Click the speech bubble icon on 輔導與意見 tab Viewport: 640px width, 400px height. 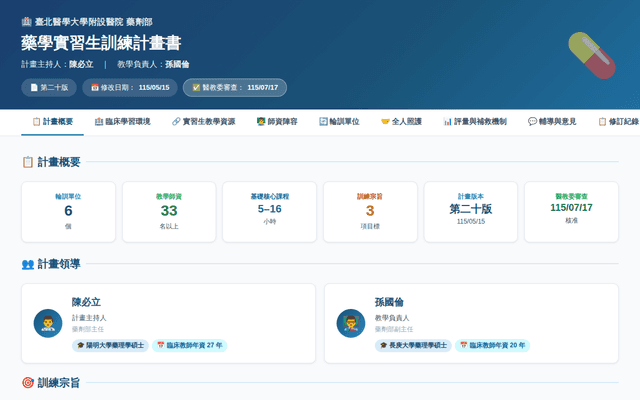click(x=532, y=122)
